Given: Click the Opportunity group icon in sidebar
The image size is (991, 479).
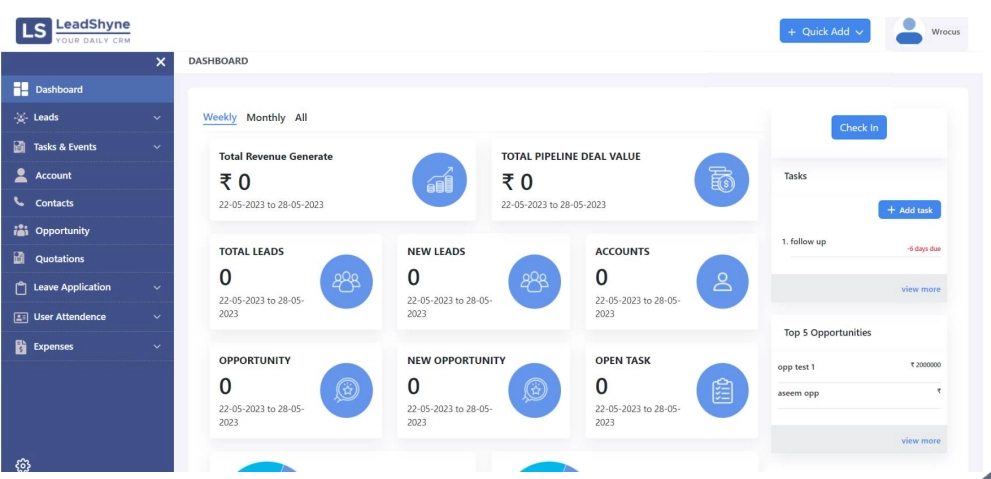Looking at the screenshot, I should tap(21, 231).
